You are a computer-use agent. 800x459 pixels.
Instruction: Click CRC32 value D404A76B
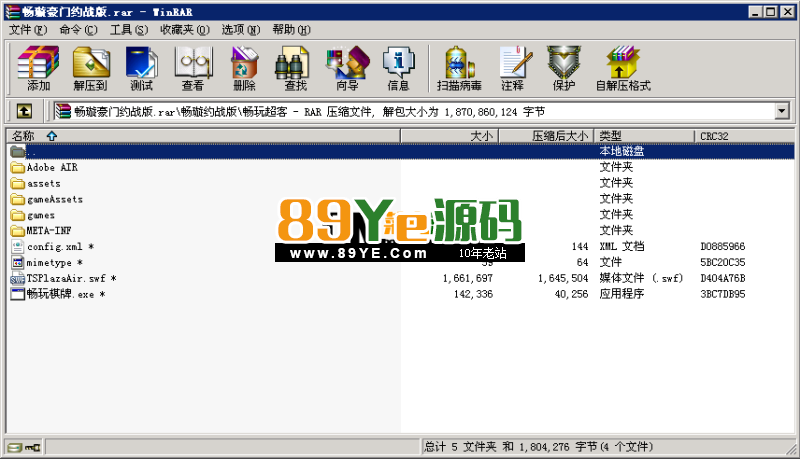point(722,278)
